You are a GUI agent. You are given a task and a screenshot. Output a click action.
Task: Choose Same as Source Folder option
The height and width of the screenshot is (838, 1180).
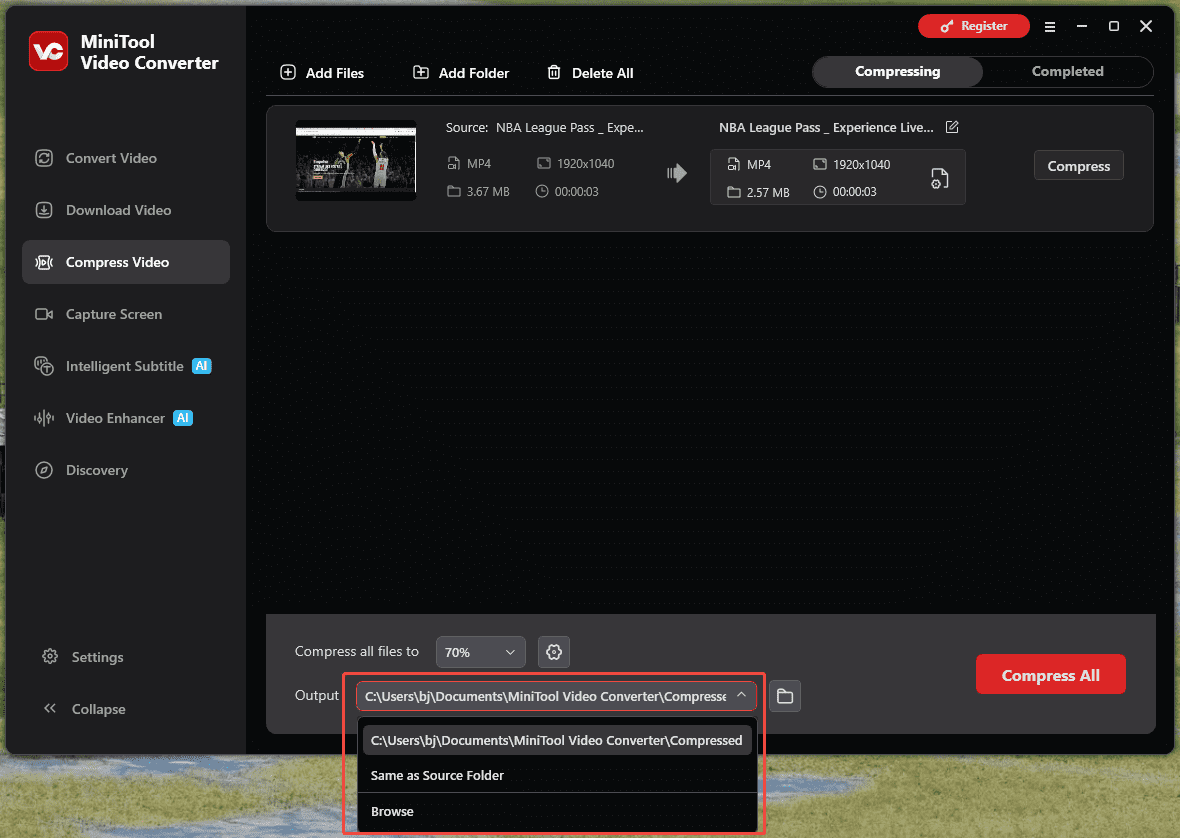point(557,776)
